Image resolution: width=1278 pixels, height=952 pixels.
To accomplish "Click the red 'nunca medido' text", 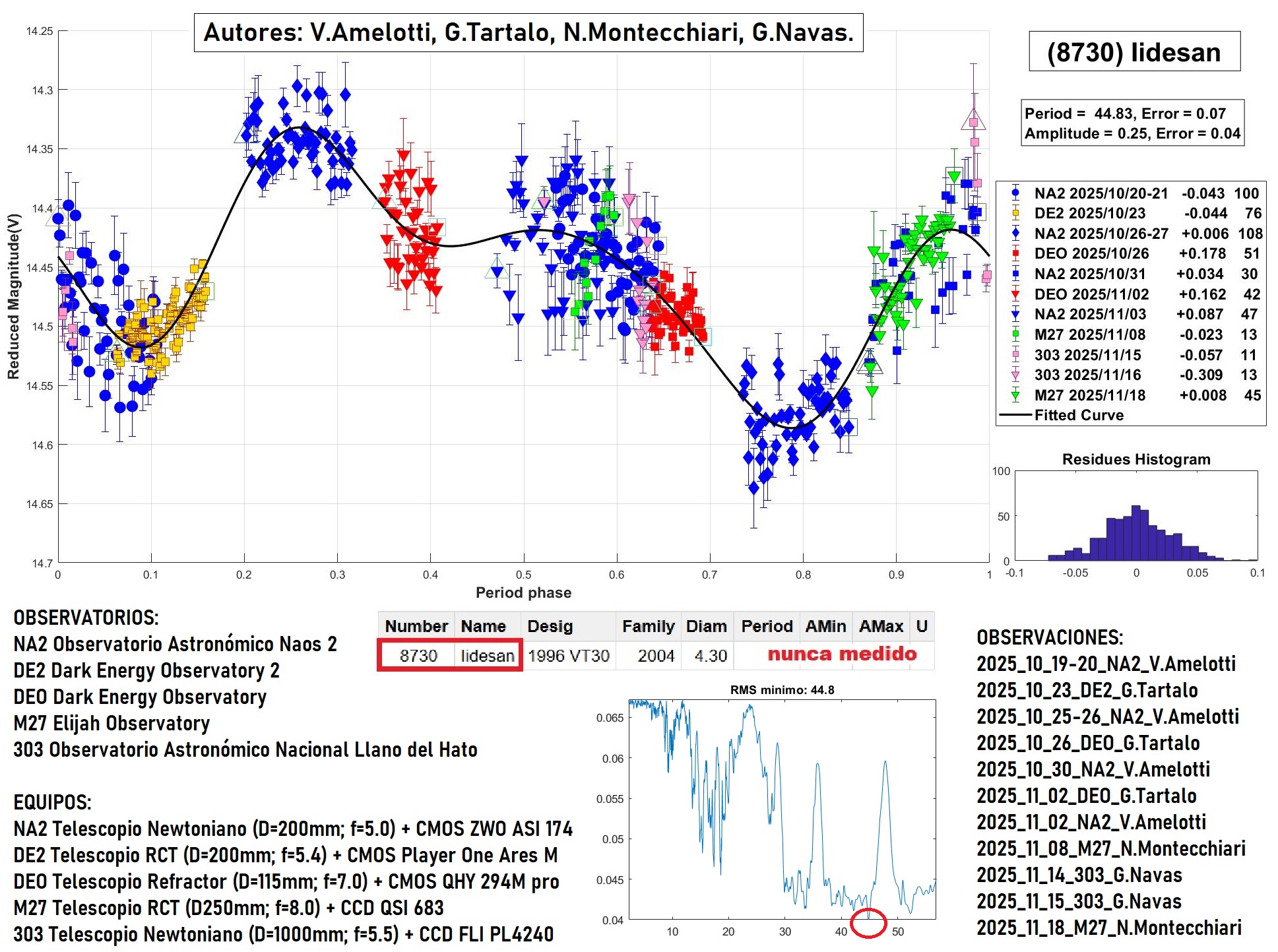I will coord(842,654).
